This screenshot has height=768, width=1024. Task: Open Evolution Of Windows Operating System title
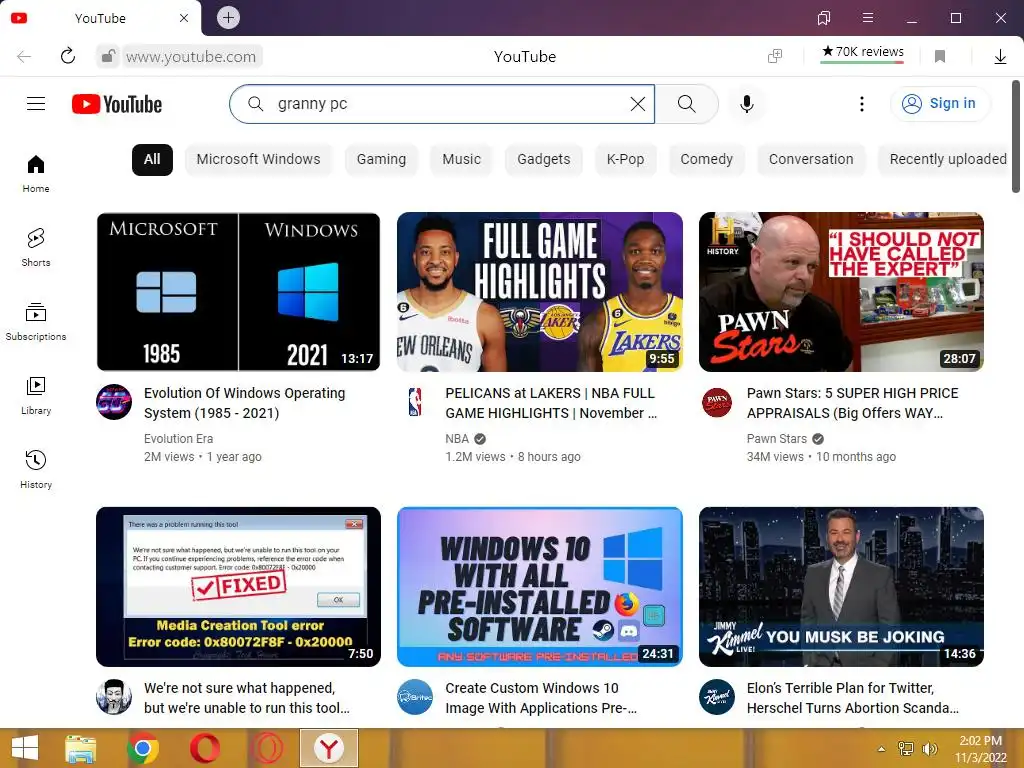[244, 403]
